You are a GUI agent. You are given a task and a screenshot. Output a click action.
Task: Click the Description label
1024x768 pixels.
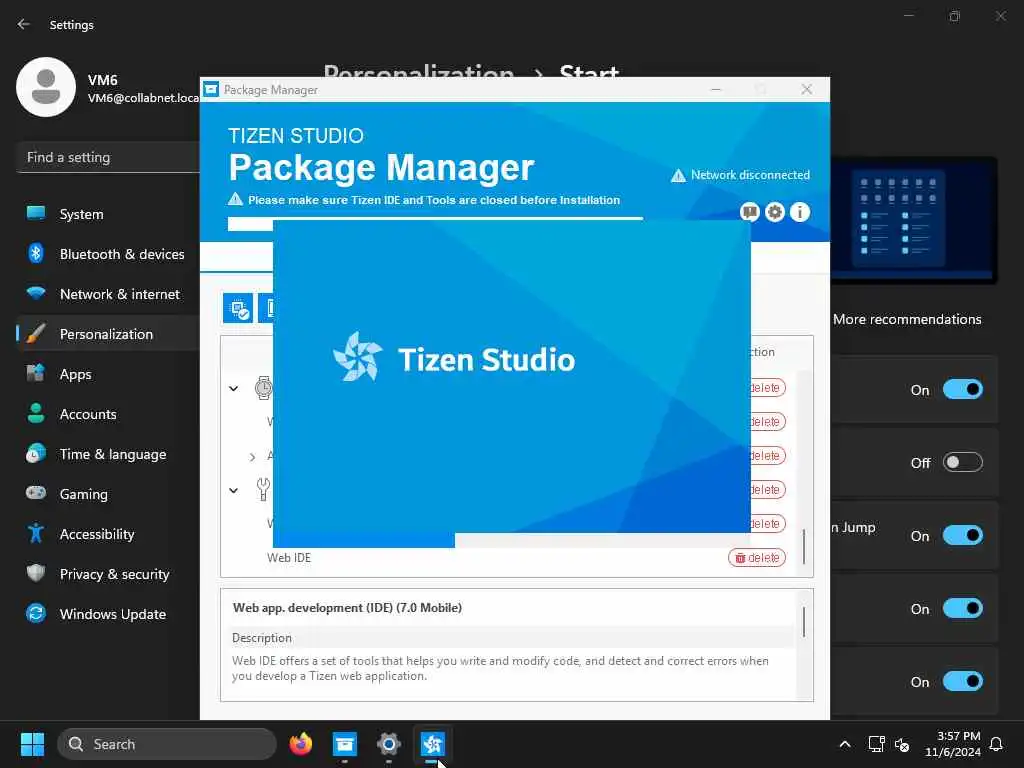pyautogui.click(x=262, y=638)
